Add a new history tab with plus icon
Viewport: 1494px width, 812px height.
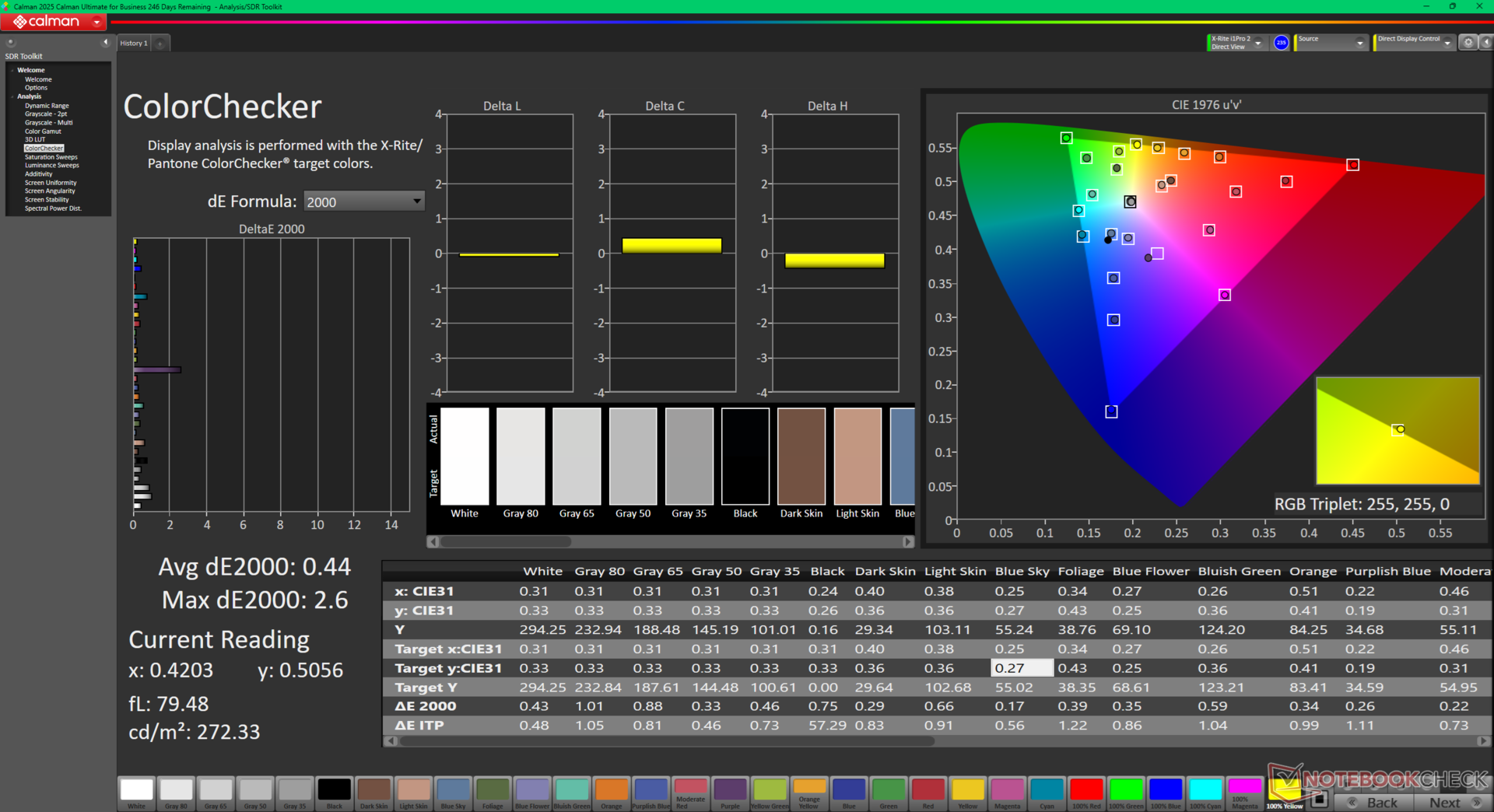(x=160, y=44)
